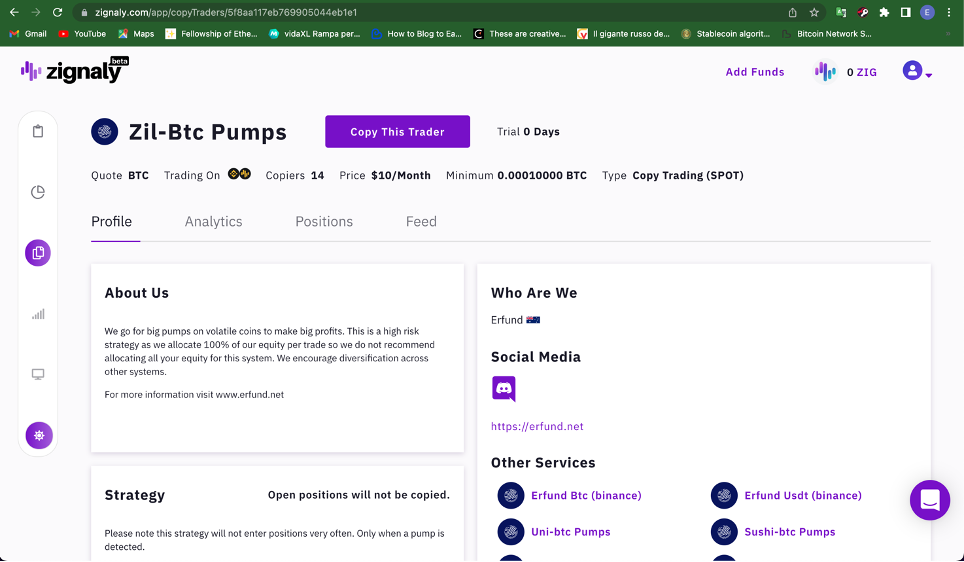Click the "Copy Trading (SPOT)" type text
The height and width of the screenshot is (562, 964).
coord(688,175)
